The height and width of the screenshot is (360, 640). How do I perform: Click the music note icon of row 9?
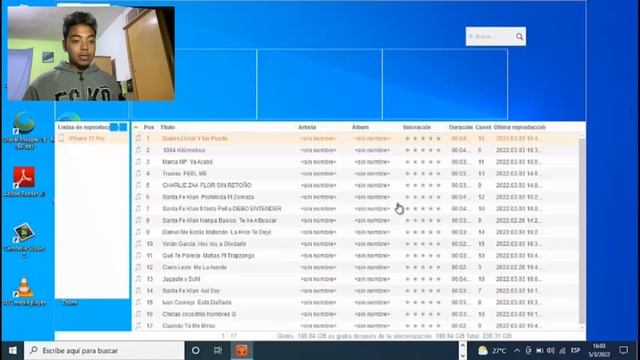(138, 232)
